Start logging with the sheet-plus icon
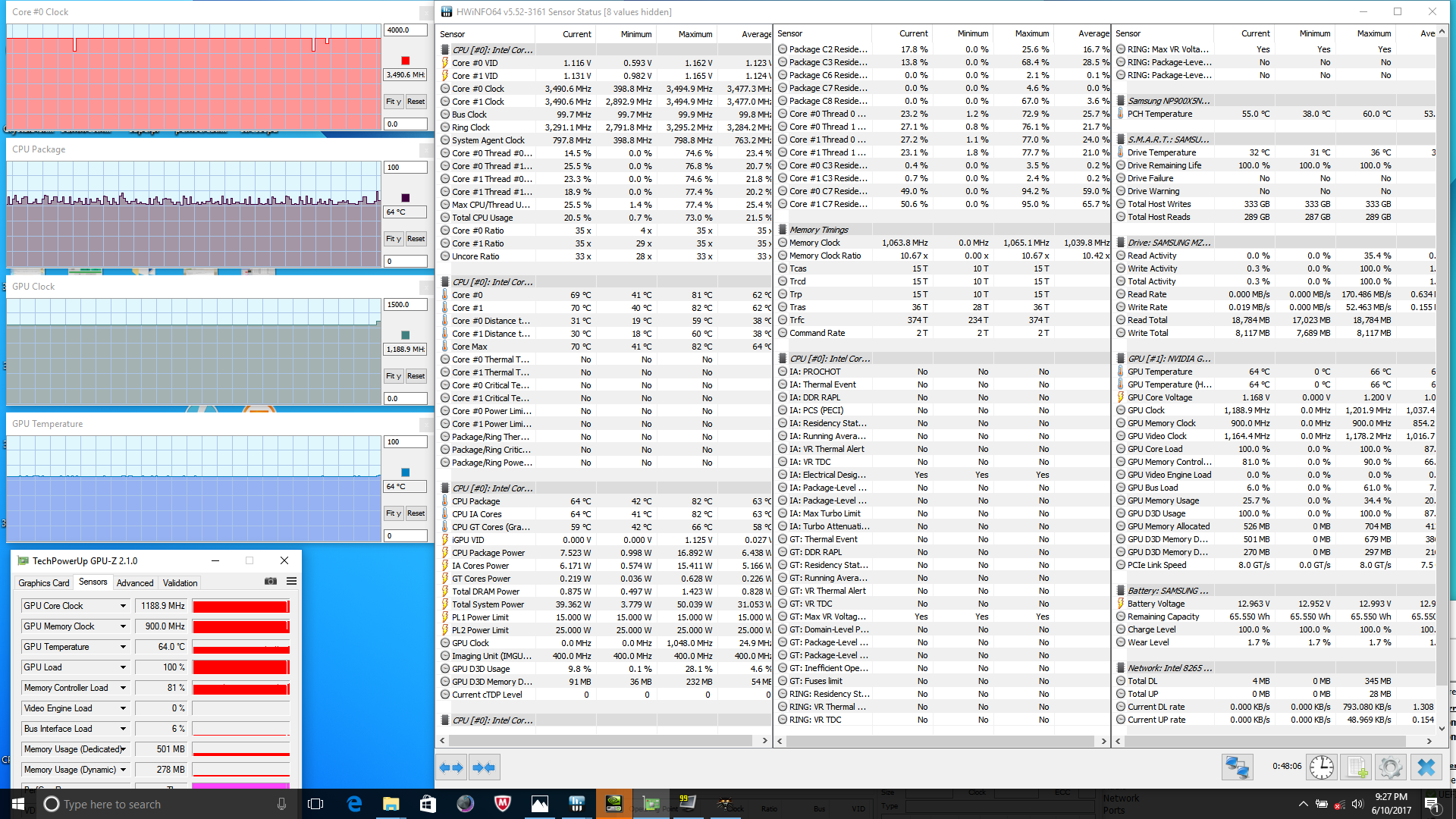The height and width of the screenshot is (819, 1456). click(1357, 767)
